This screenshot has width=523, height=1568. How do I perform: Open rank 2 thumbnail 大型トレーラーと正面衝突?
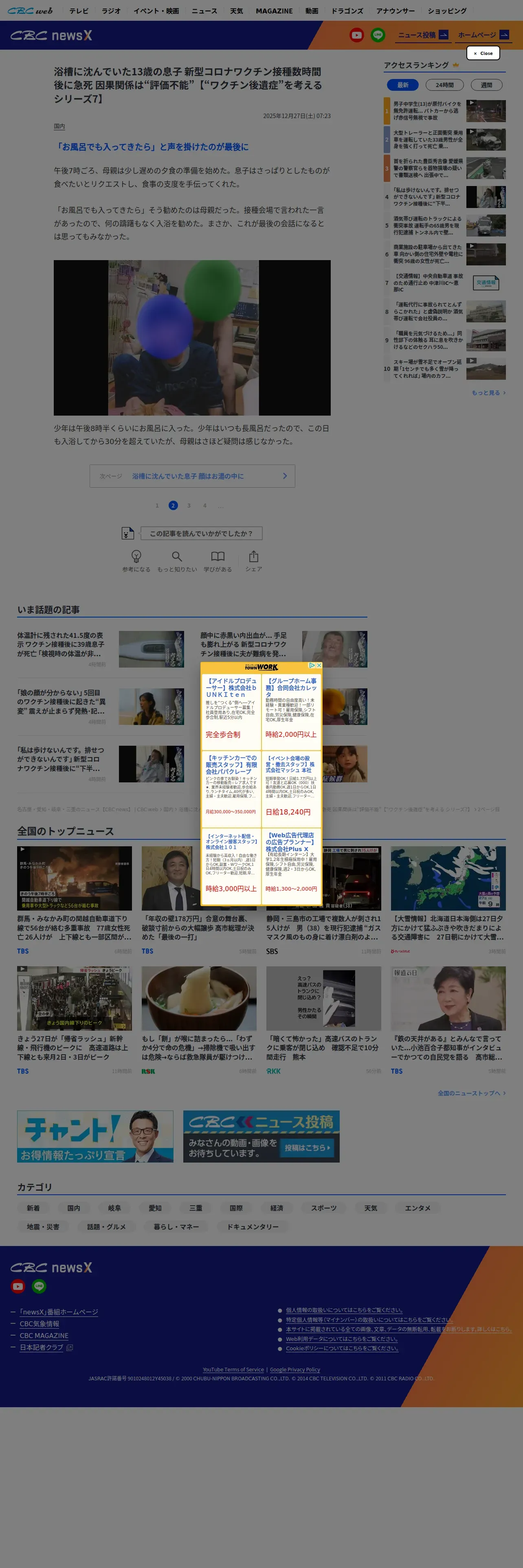coord(486,139)
